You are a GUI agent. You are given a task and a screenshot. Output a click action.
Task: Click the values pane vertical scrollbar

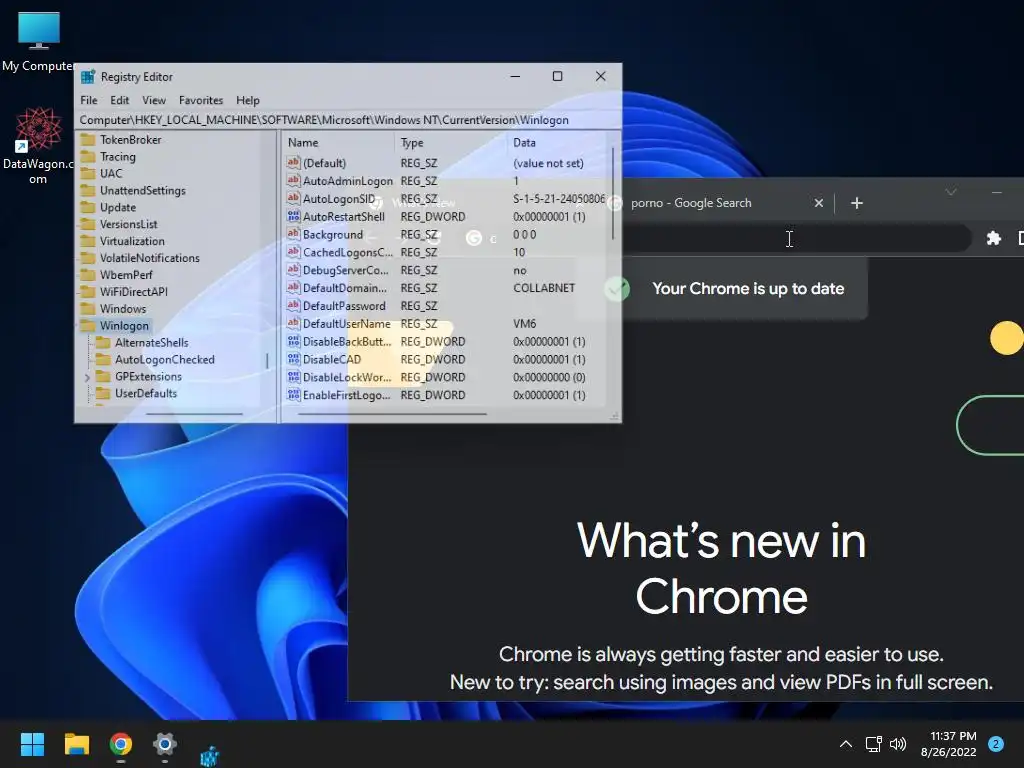613,193
